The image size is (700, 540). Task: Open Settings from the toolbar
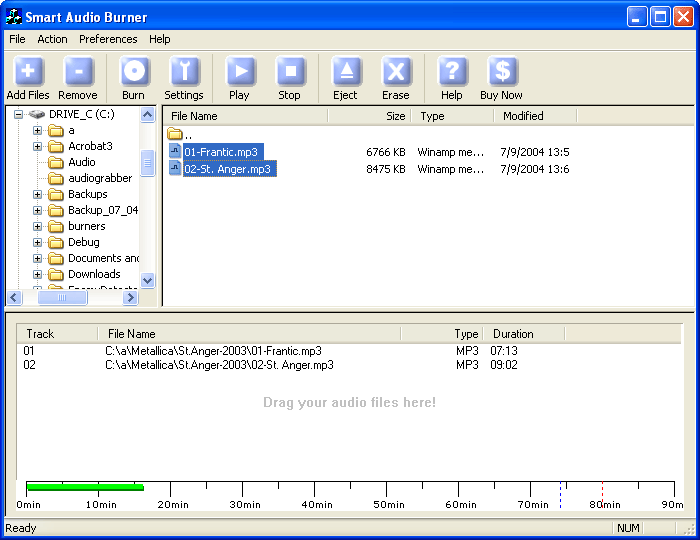click(x=184, y=72)
